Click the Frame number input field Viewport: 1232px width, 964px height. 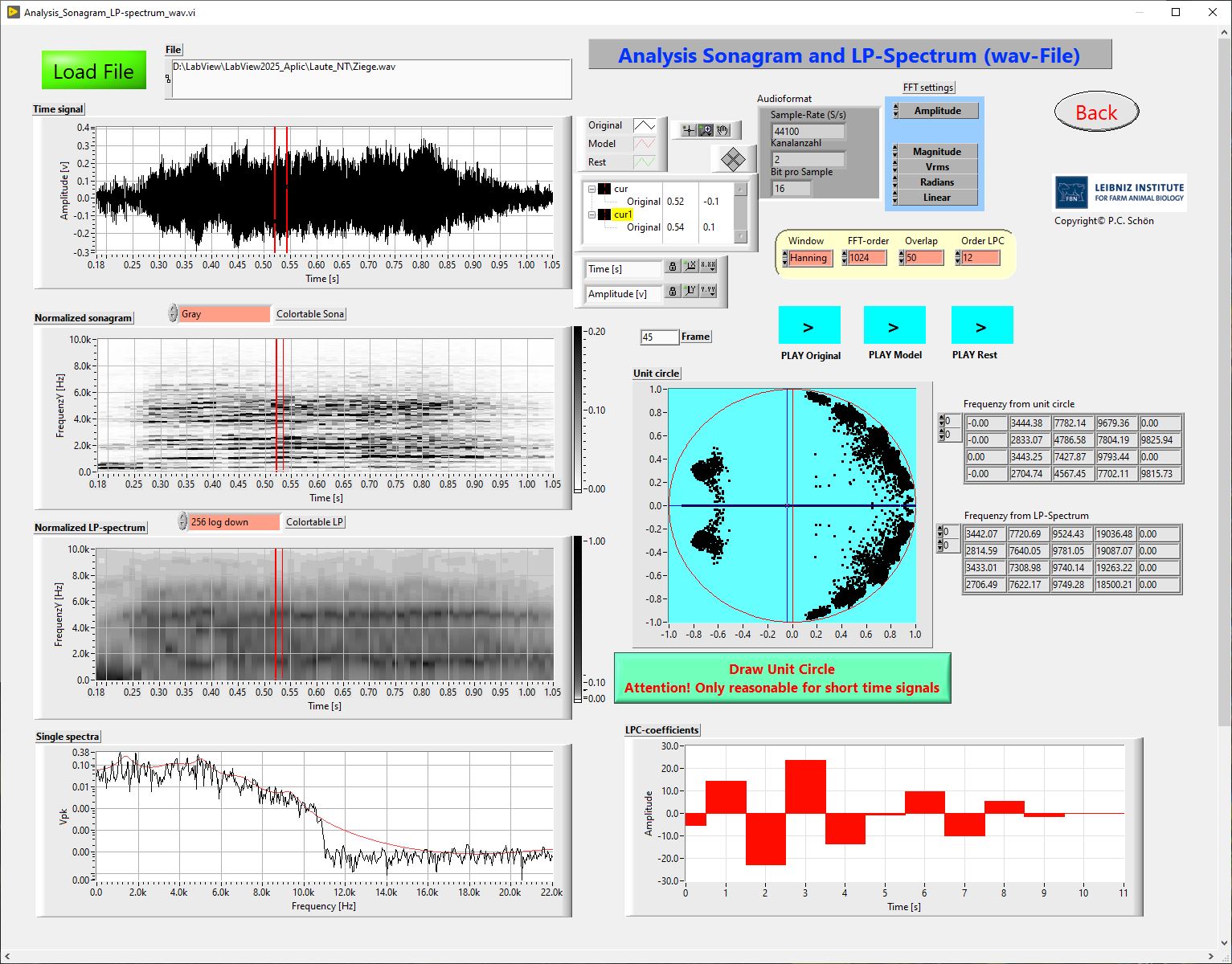click(659, 337)
